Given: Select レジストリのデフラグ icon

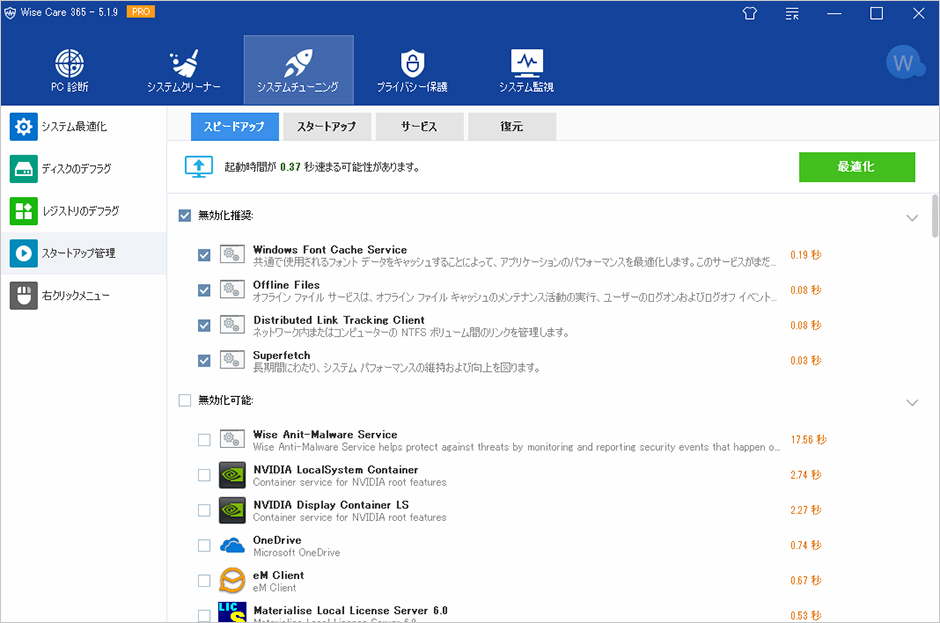Looking at the screenshot, I should (x=23, y=211).
